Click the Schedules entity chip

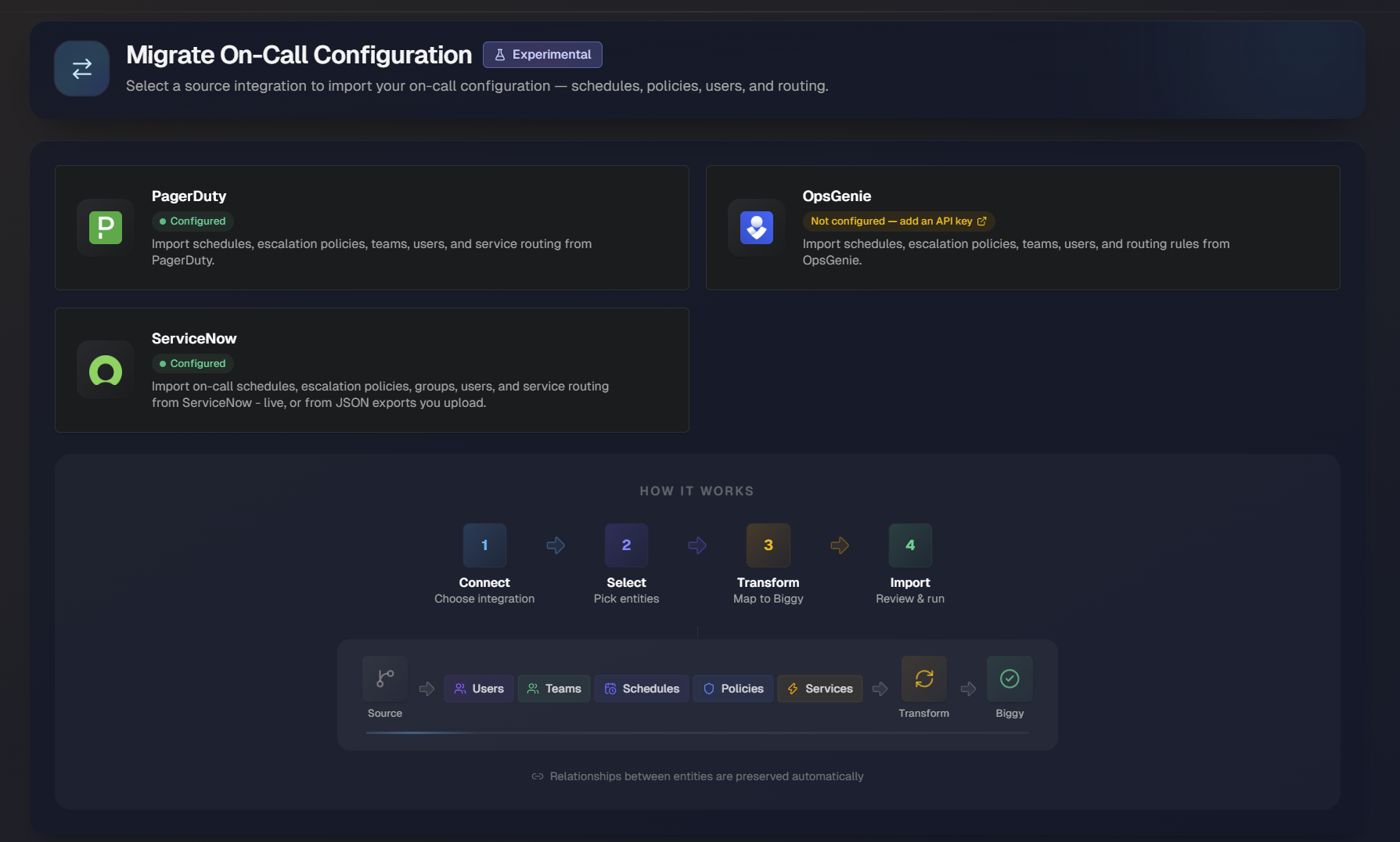pos(642,689)
